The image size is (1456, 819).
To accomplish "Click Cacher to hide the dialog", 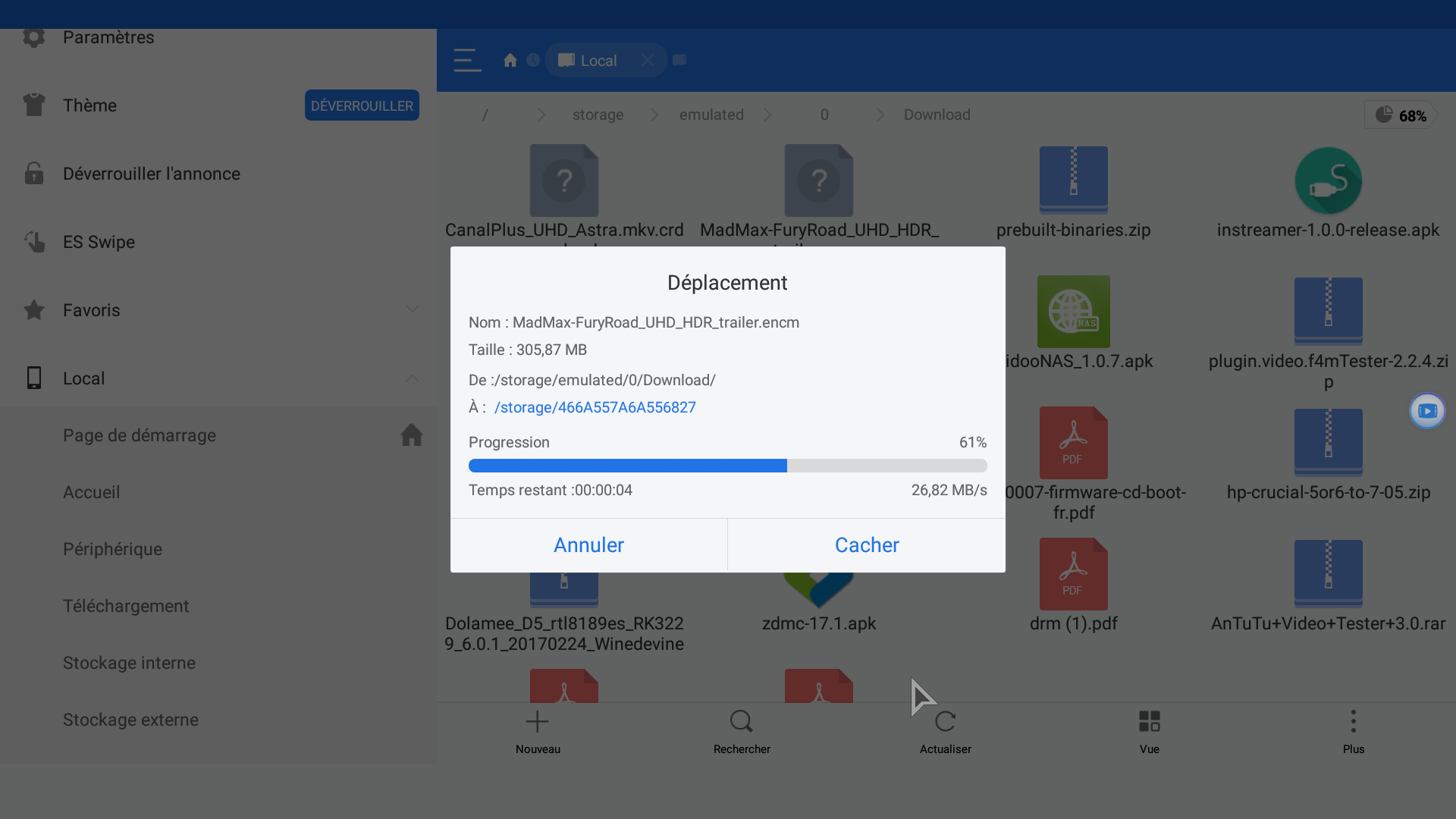I will coord(867,545).
